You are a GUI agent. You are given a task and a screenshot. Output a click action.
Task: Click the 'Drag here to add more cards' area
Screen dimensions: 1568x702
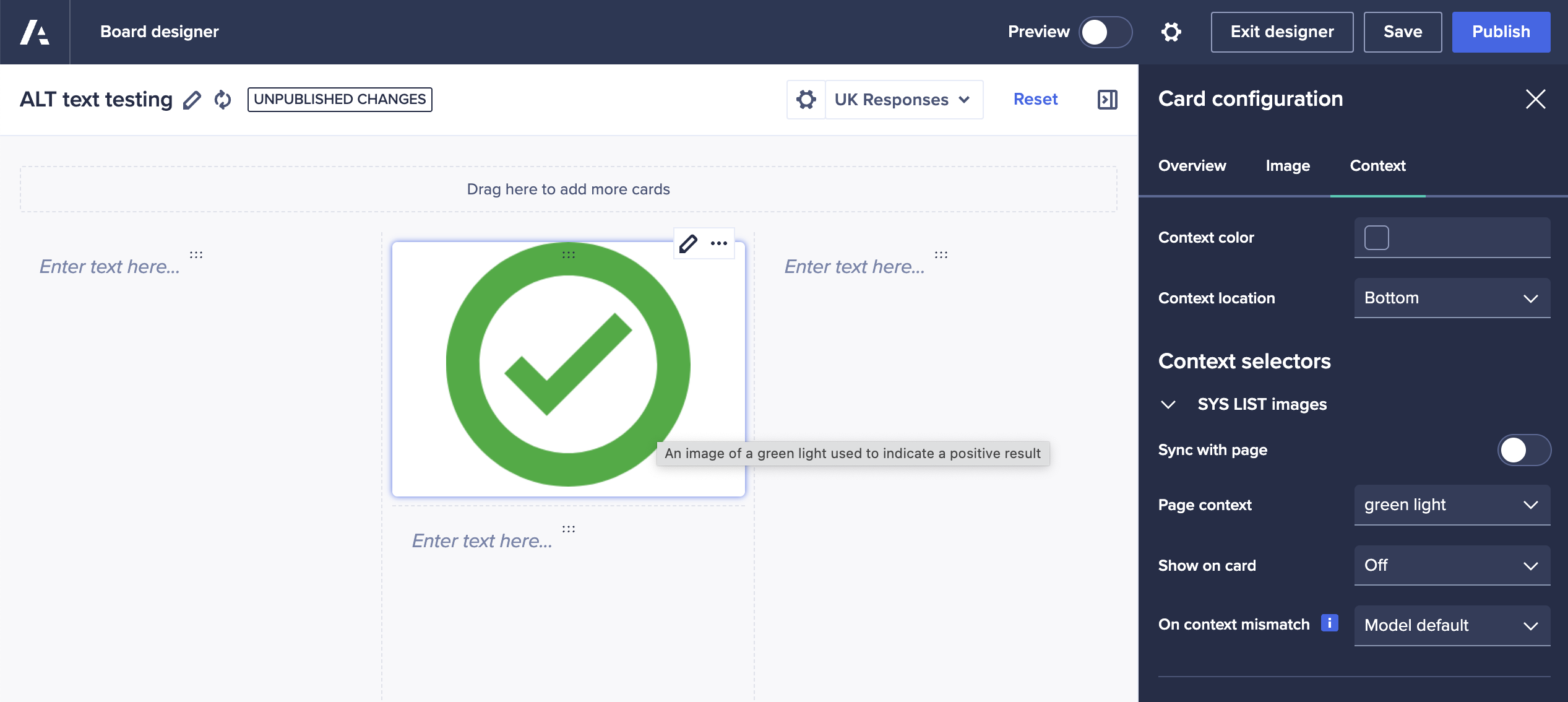(x=568, y=189)
